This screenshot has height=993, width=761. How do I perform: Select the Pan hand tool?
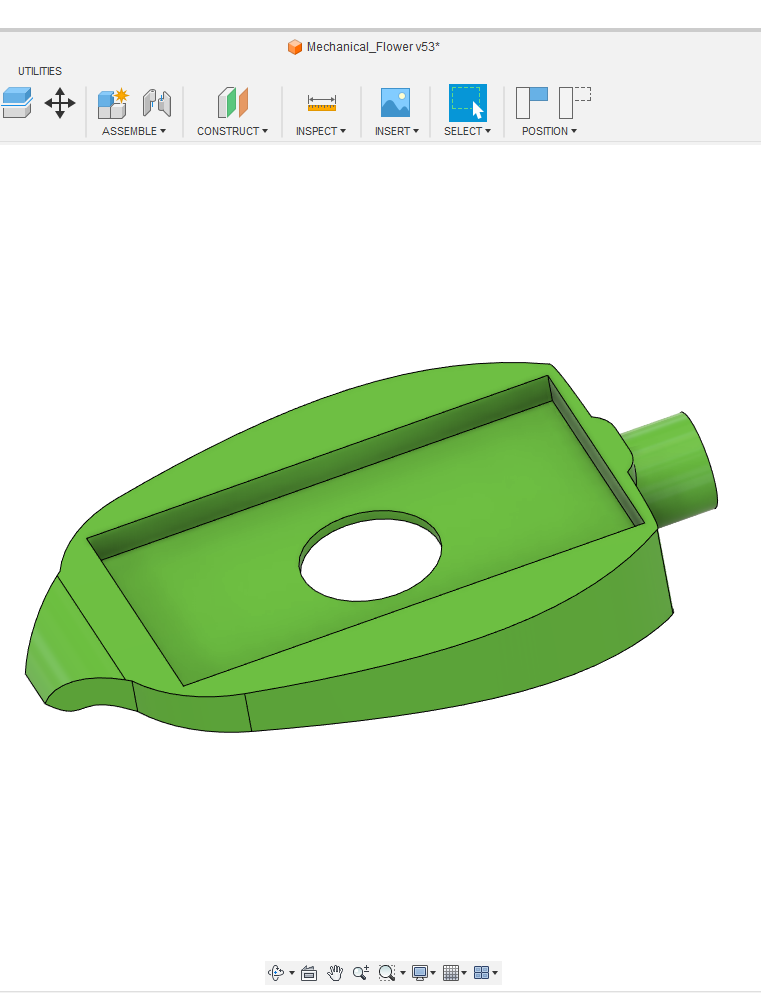[x=335, y=972]
